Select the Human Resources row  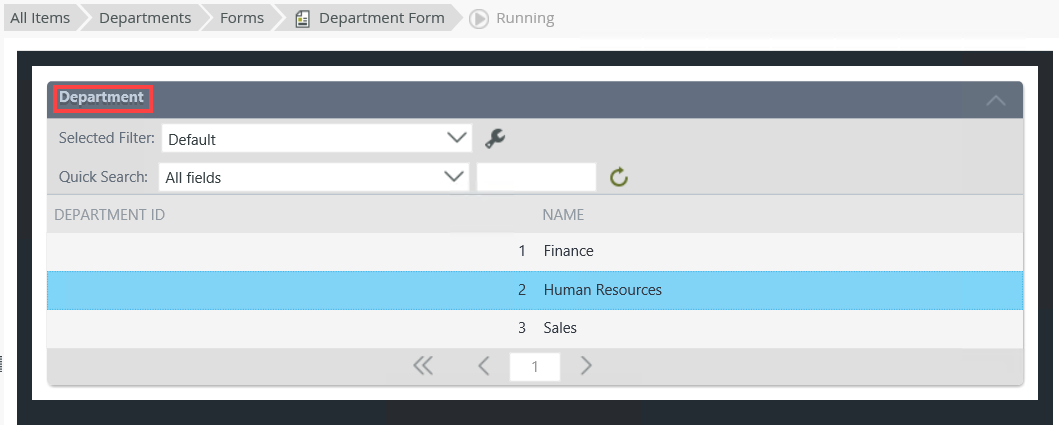pyautogui.click(x=602, y=290)
